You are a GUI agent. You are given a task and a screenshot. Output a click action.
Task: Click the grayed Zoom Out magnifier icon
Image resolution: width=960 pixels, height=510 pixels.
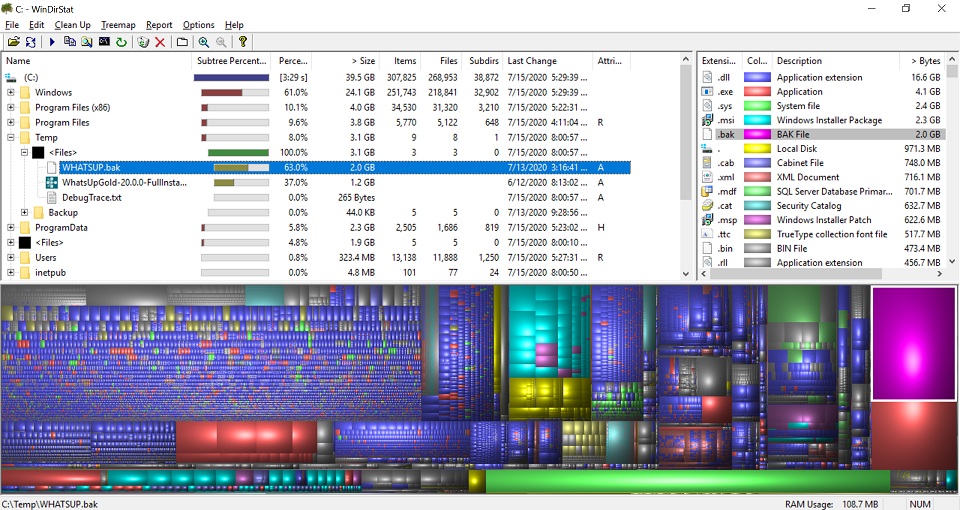tap(221, 42)
